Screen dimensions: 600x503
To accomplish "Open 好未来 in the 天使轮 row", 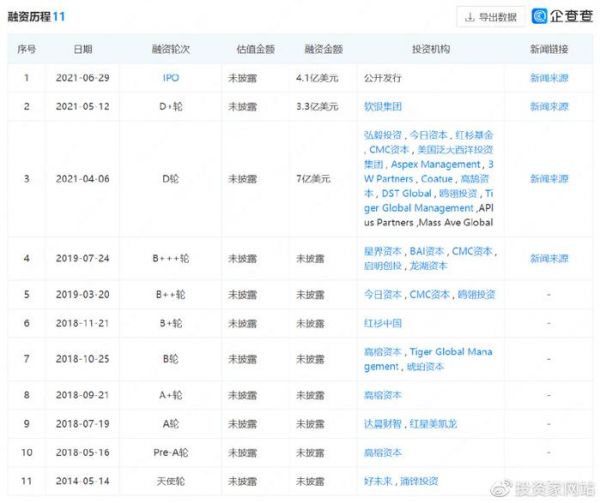I will click(379, 481).
